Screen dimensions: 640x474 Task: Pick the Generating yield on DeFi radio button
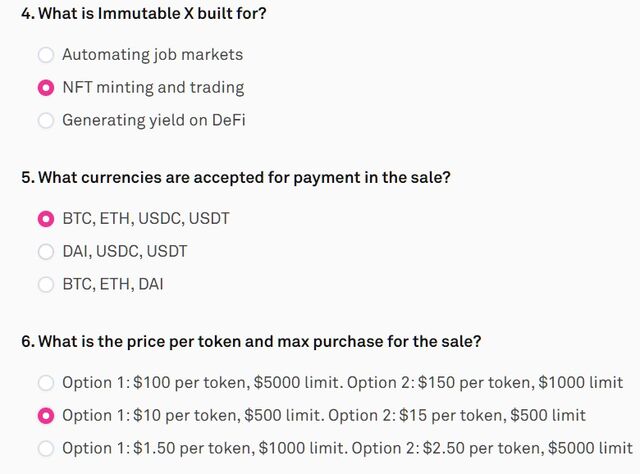pos(46,120)
